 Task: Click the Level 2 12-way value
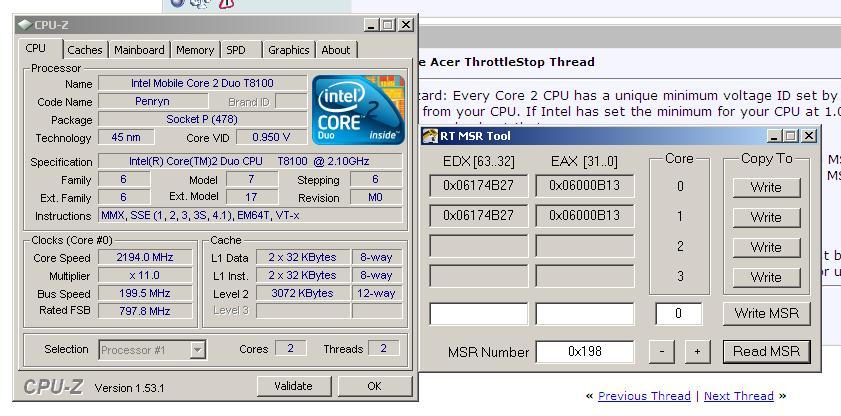377,293
